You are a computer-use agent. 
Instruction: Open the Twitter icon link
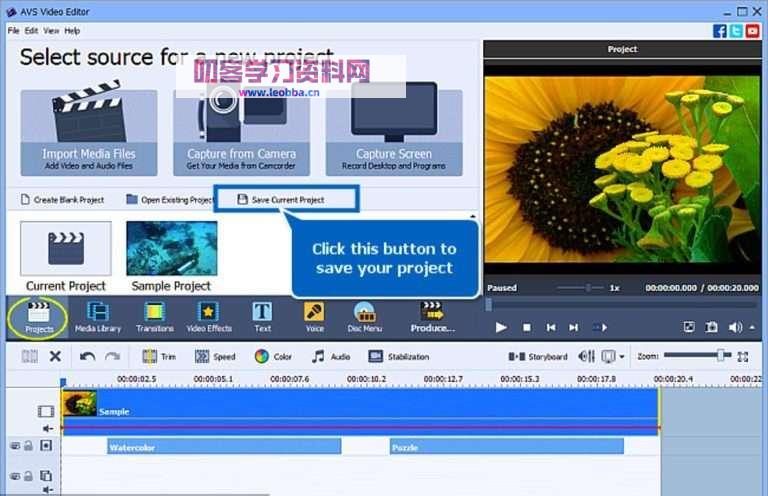click(x=736, y=31)
